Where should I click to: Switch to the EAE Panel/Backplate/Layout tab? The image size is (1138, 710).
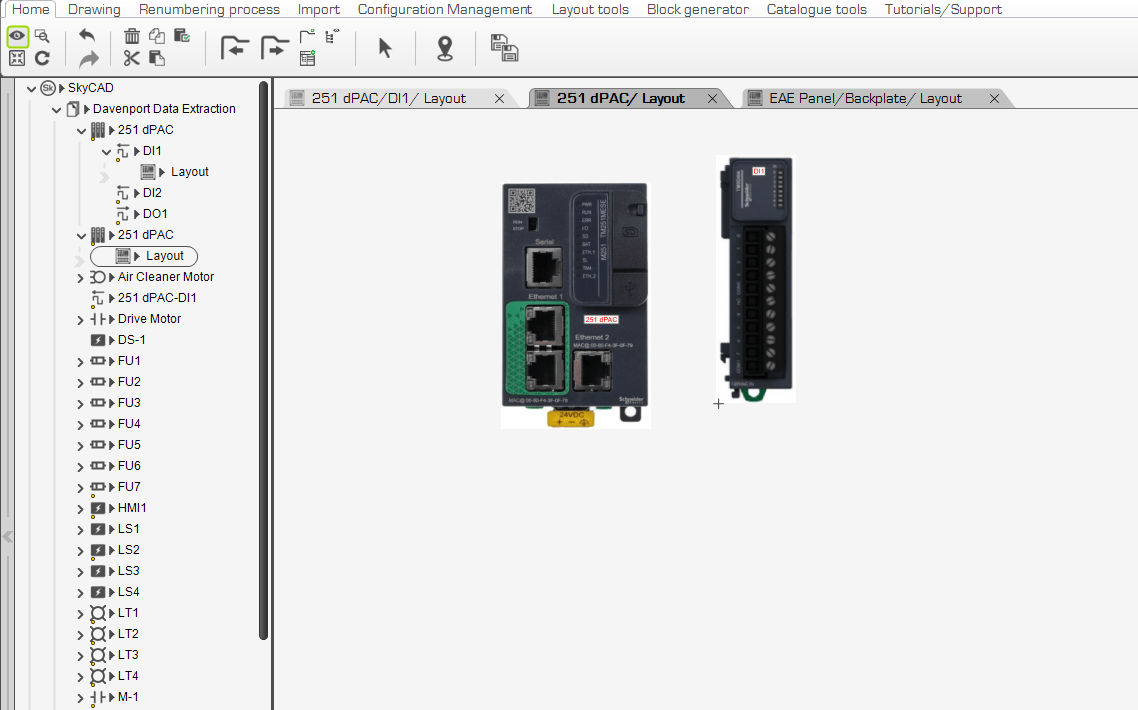coord(870,97)
